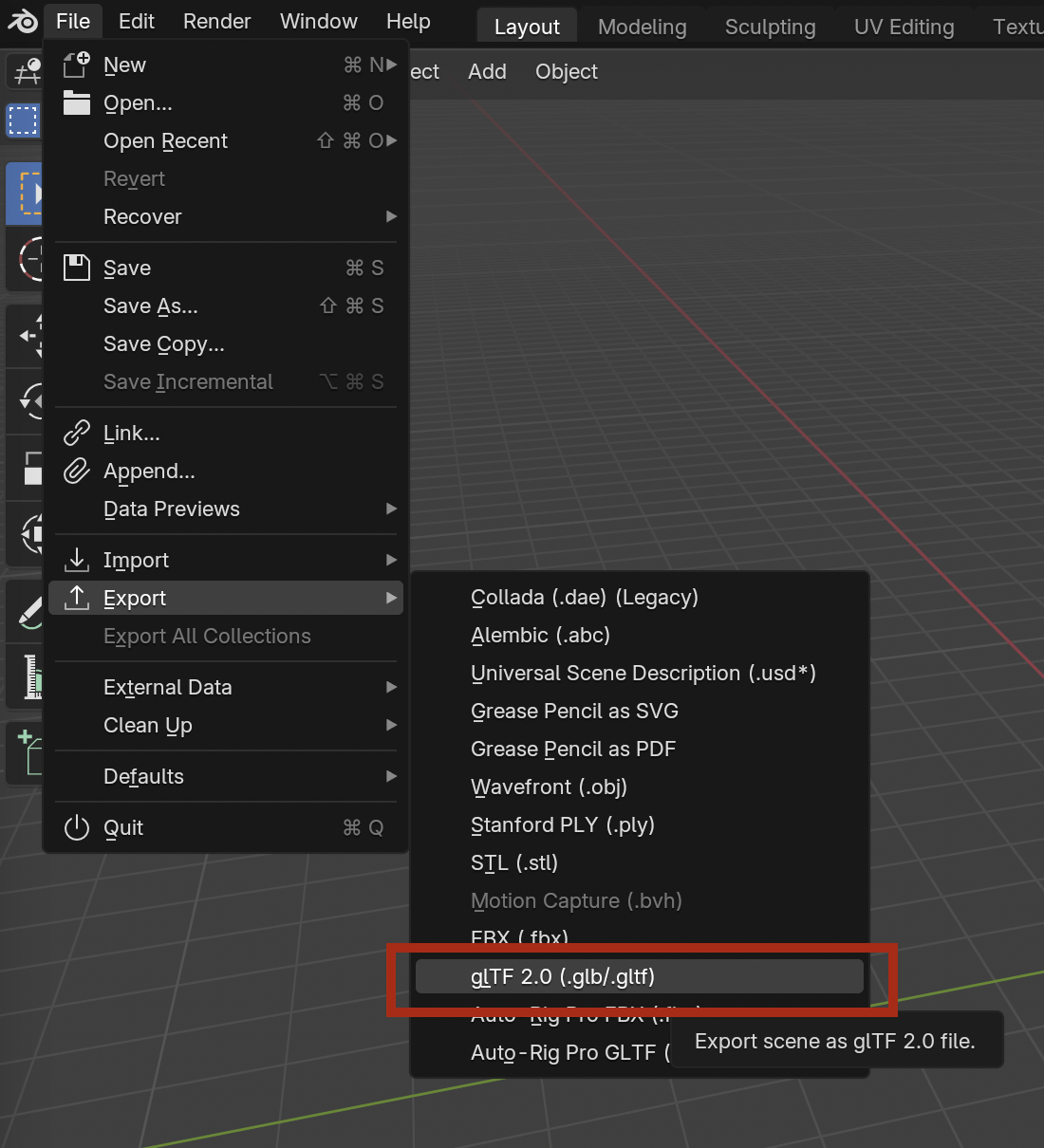
Task: Choose Wavefront (.obj) export
Action: [549, 787]
